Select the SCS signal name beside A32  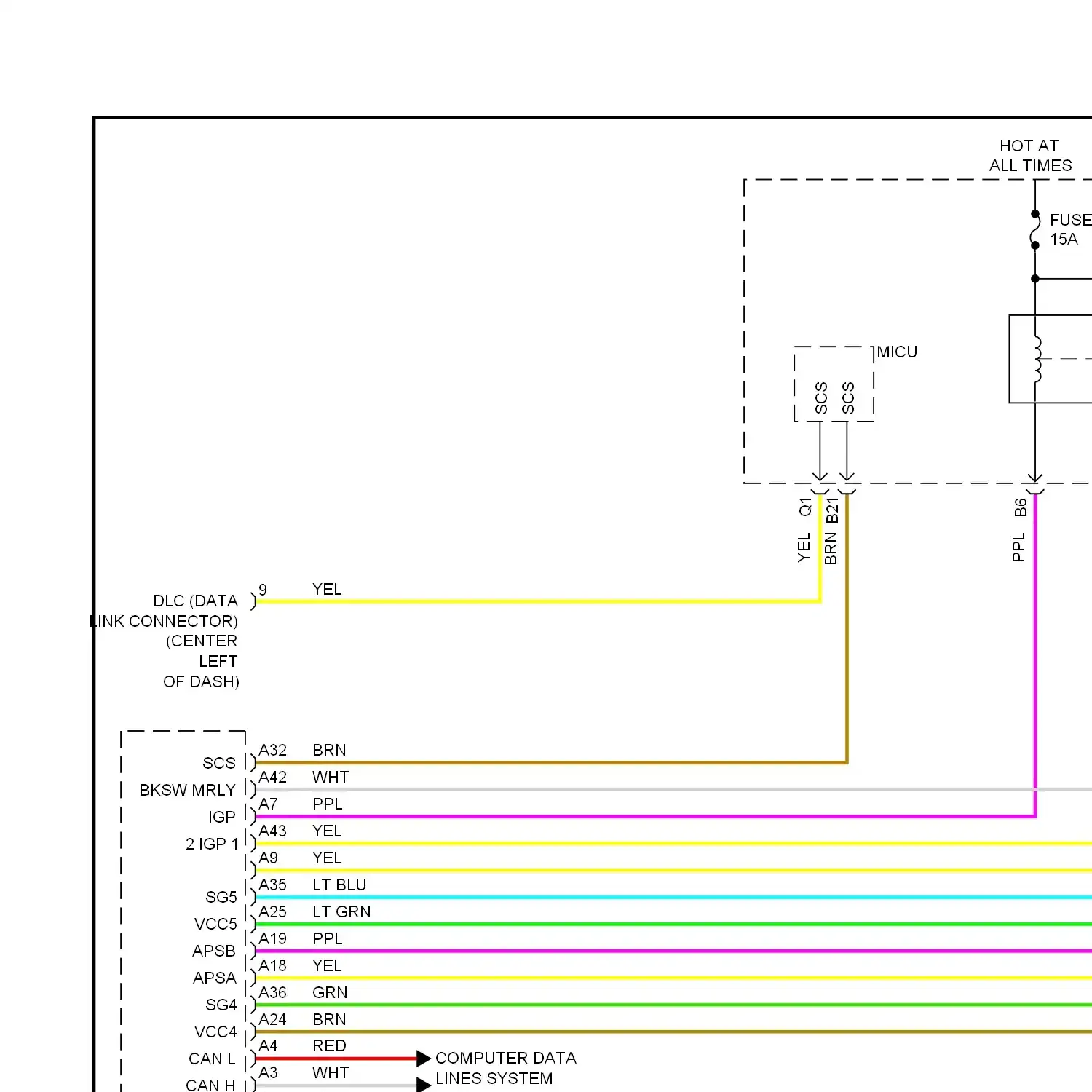(x=219, y=764)
